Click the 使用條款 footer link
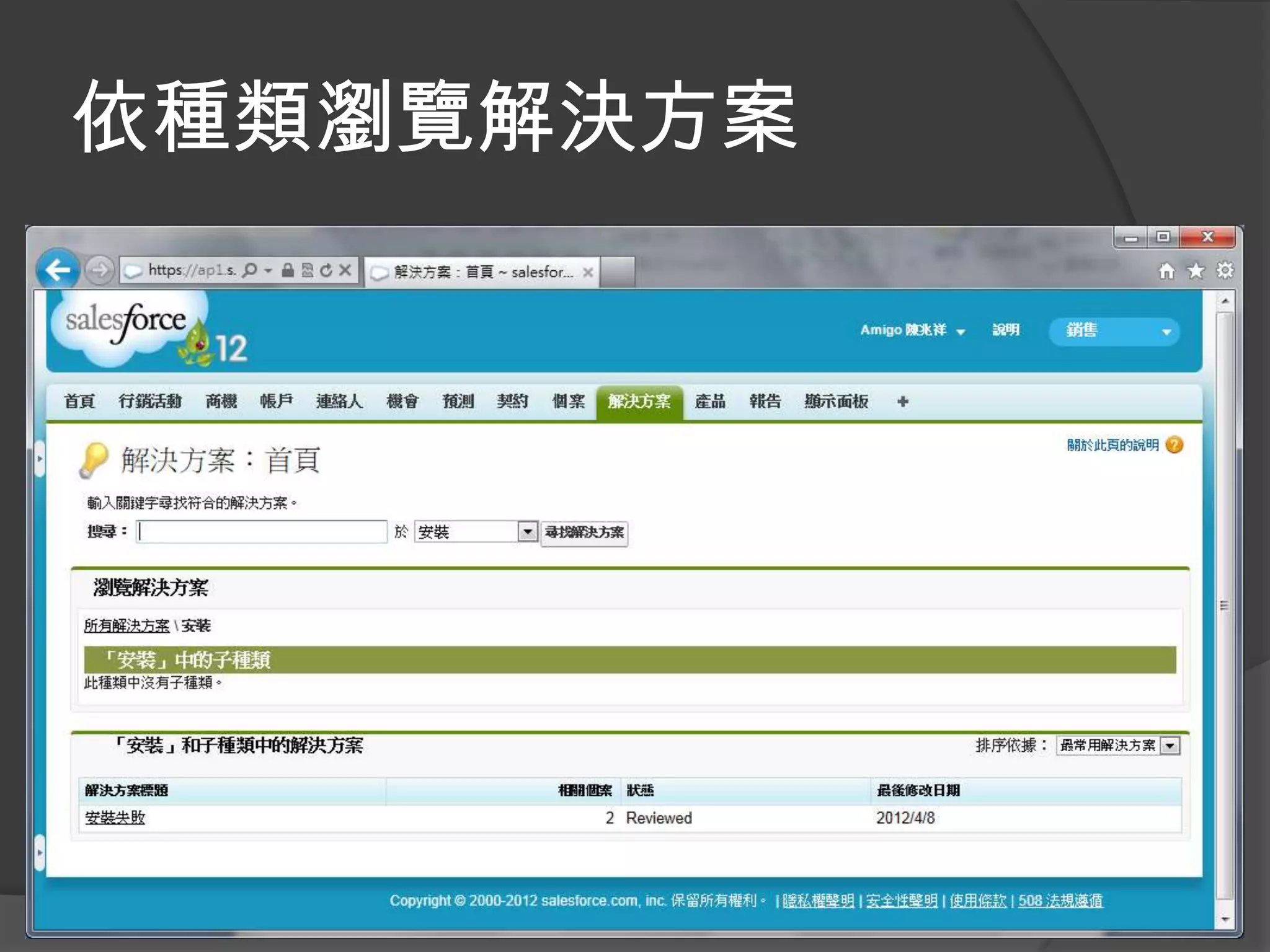 point(977,901)
